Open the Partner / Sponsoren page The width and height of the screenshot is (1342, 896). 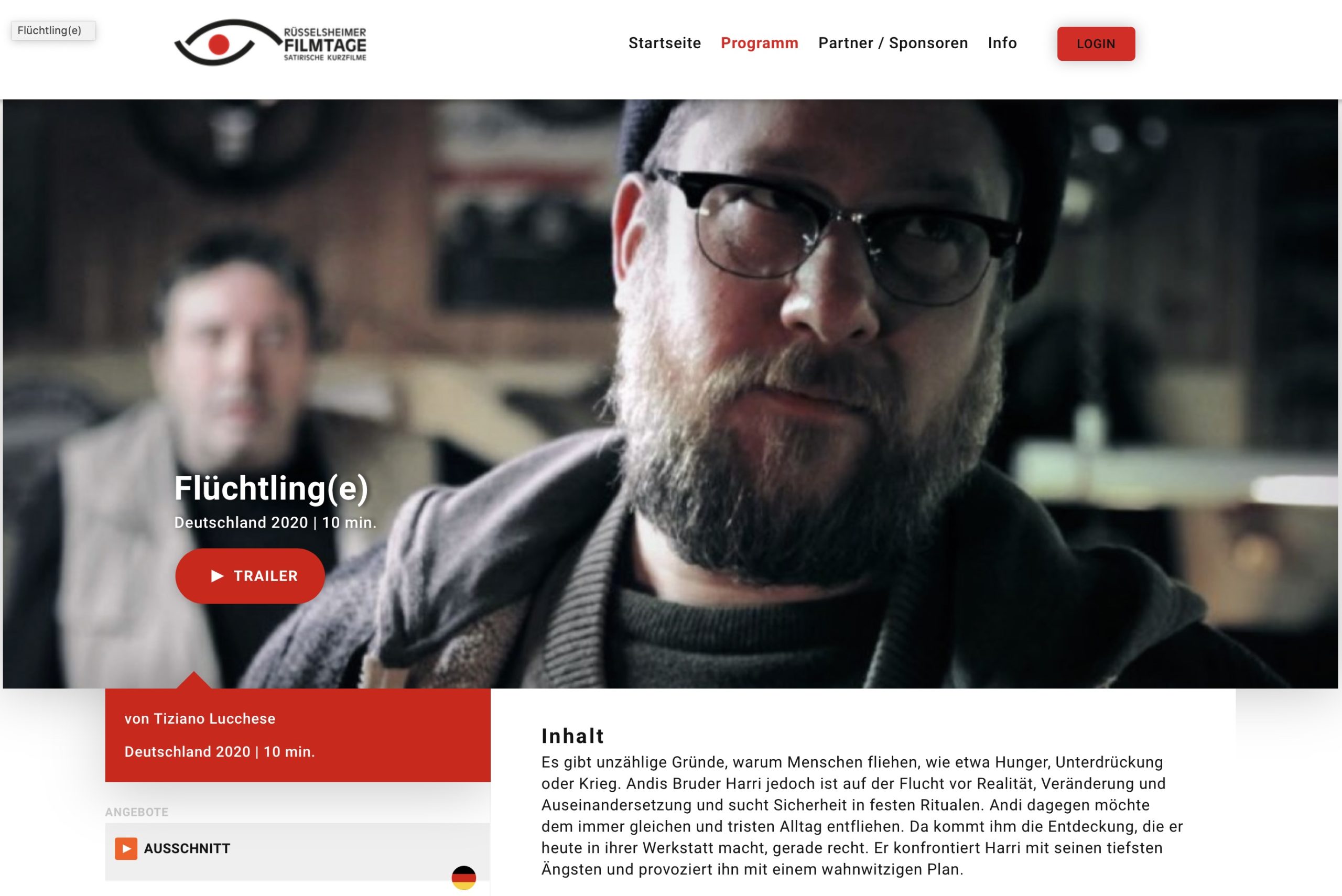click(893, 43)
